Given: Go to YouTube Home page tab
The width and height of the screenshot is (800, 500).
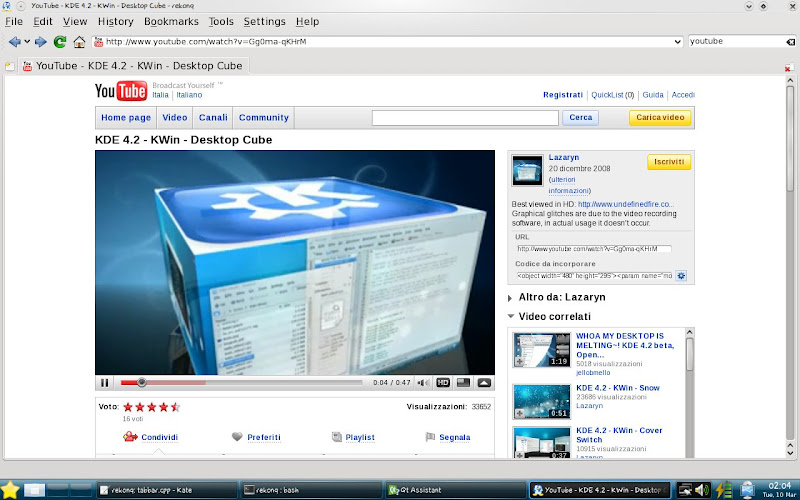Looking at the screenshot, I should tap(126, 117).
